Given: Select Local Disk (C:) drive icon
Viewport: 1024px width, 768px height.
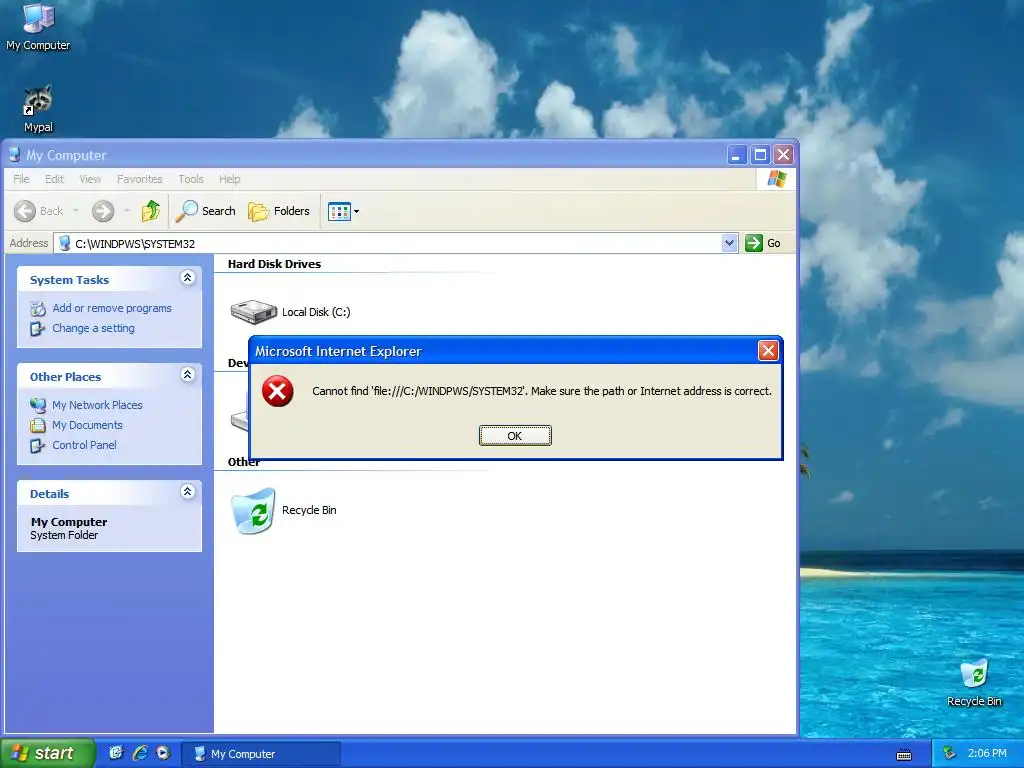Looking at the screenshot, I should pos(254,312).
